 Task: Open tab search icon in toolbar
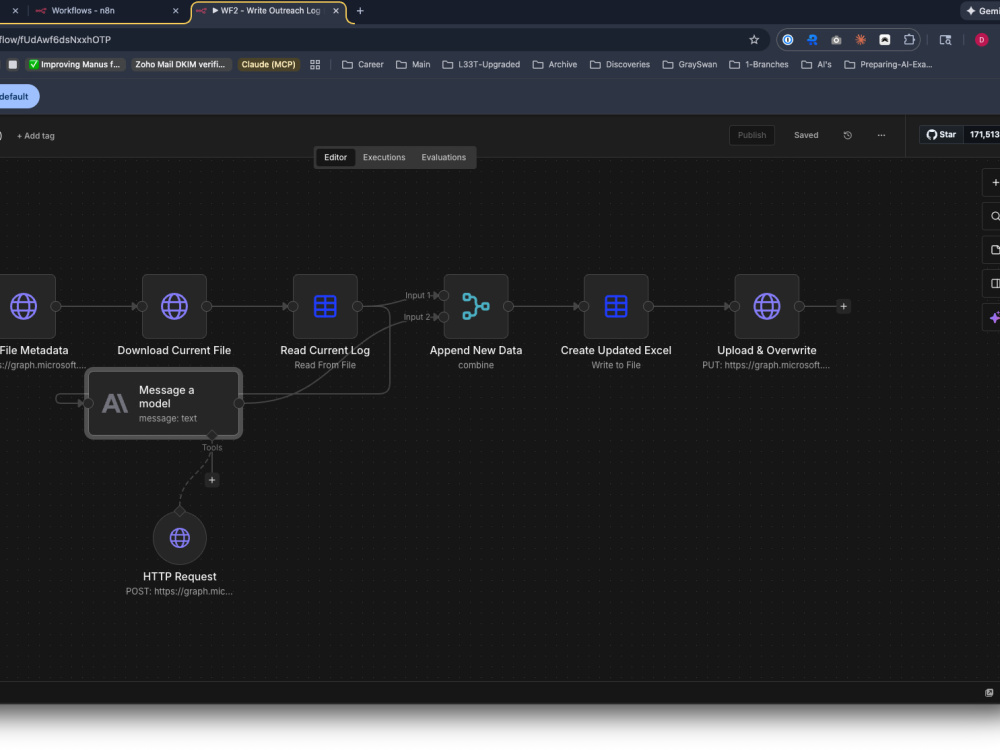(x=945, y=40)
